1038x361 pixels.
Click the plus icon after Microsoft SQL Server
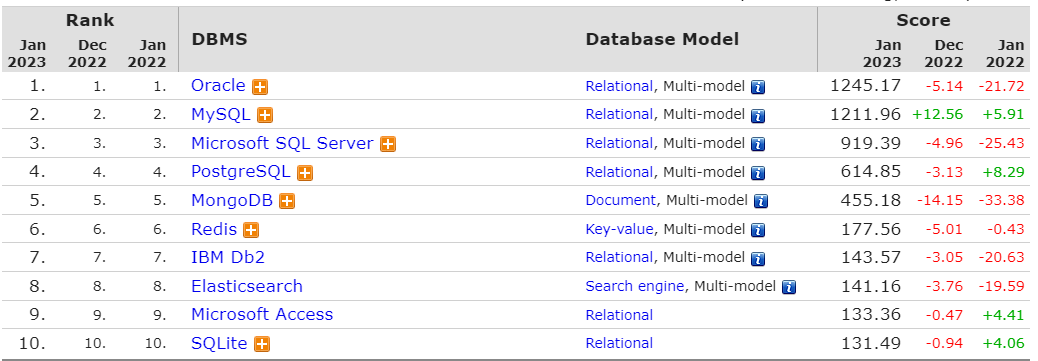388,144
